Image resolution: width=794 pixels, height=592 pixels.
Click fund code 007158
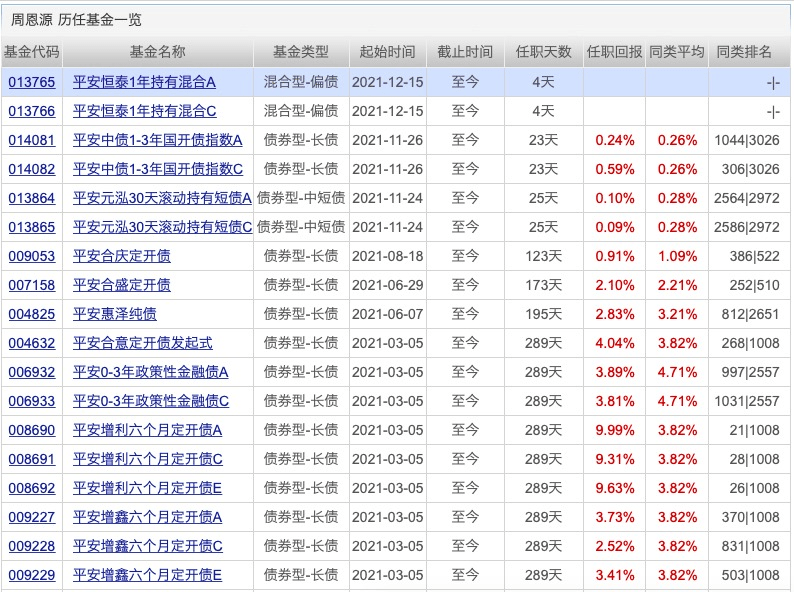pyautogui.click(x=32, y=285)
